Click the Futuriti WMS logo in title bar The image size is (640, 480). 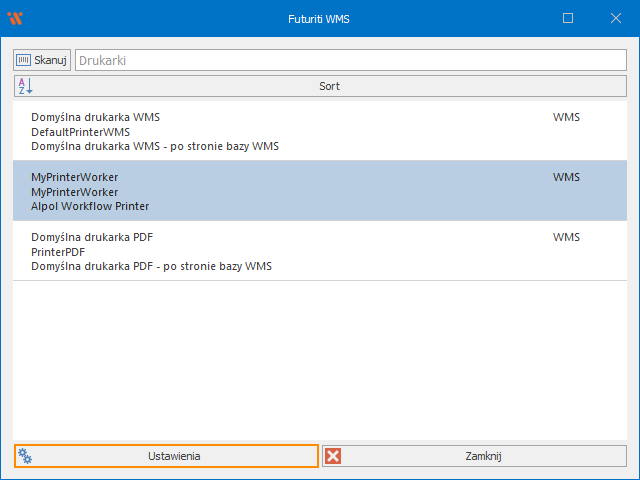[14, 18]
